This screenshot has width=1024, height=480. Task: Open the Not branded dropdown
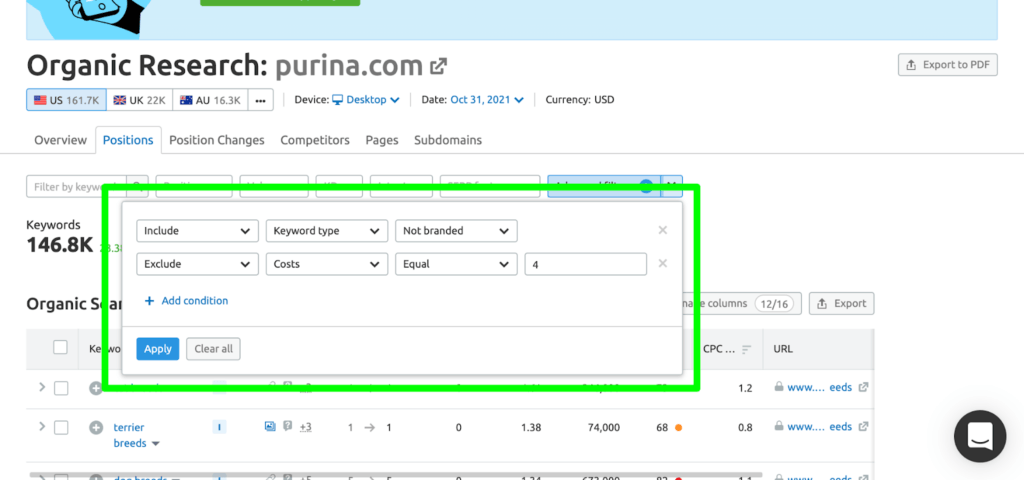(456, 230)
